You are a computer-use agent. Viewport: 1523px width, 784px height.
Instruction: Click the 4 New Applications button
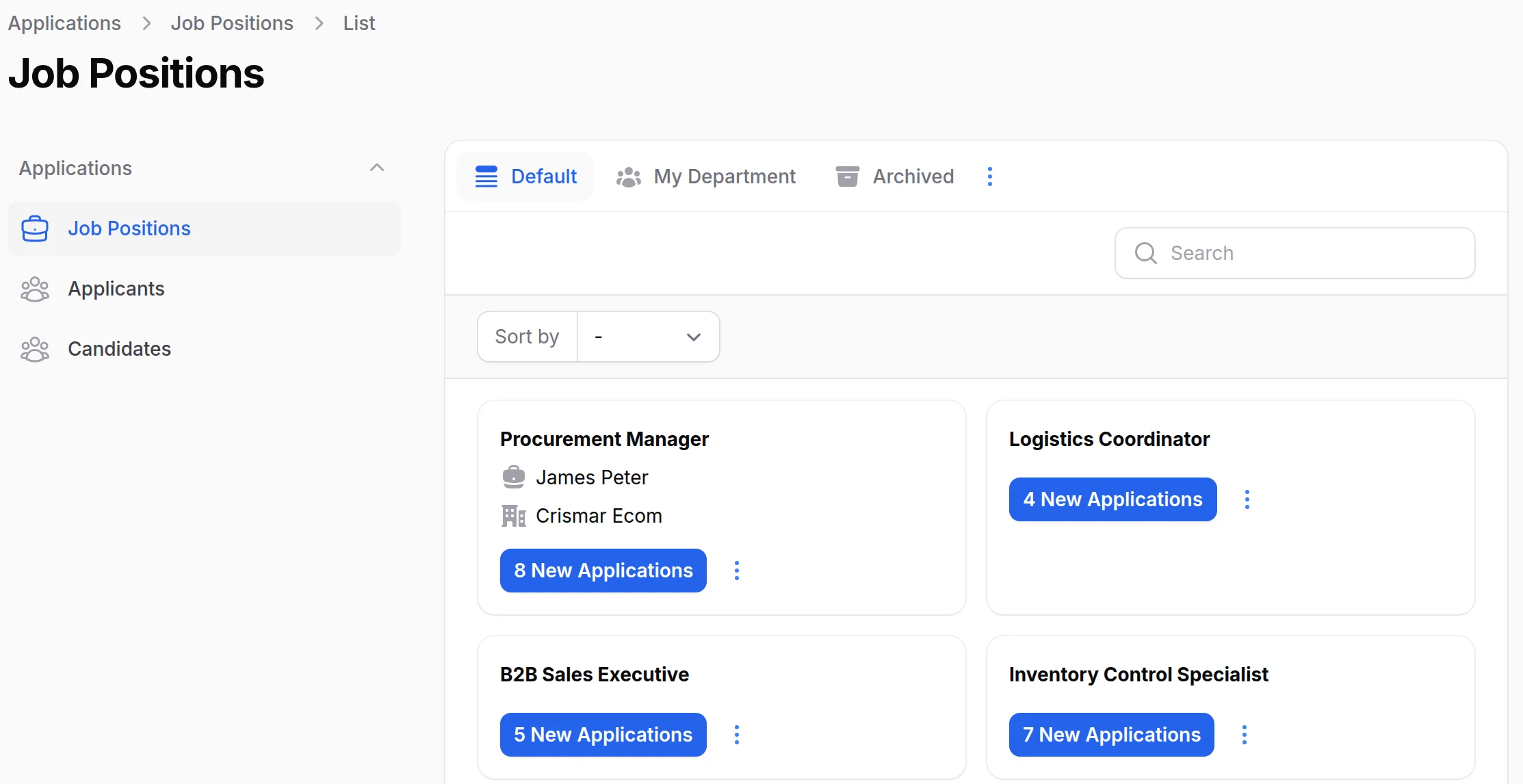[1112, 499]
